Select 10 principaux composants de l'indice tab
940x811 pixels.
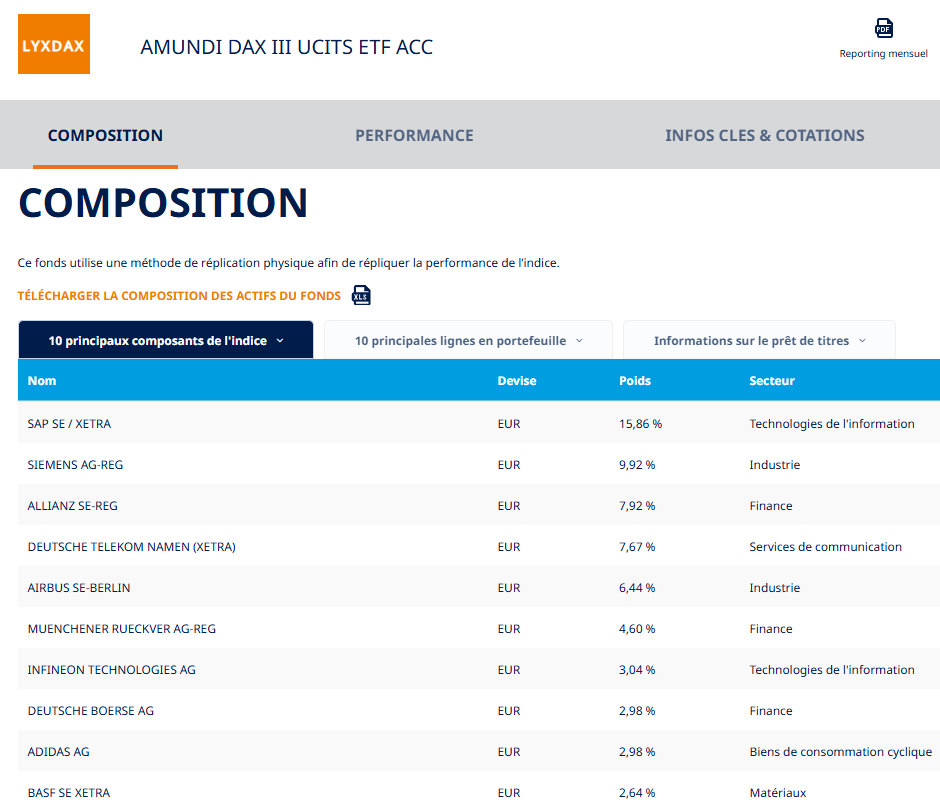pos(165,340)
